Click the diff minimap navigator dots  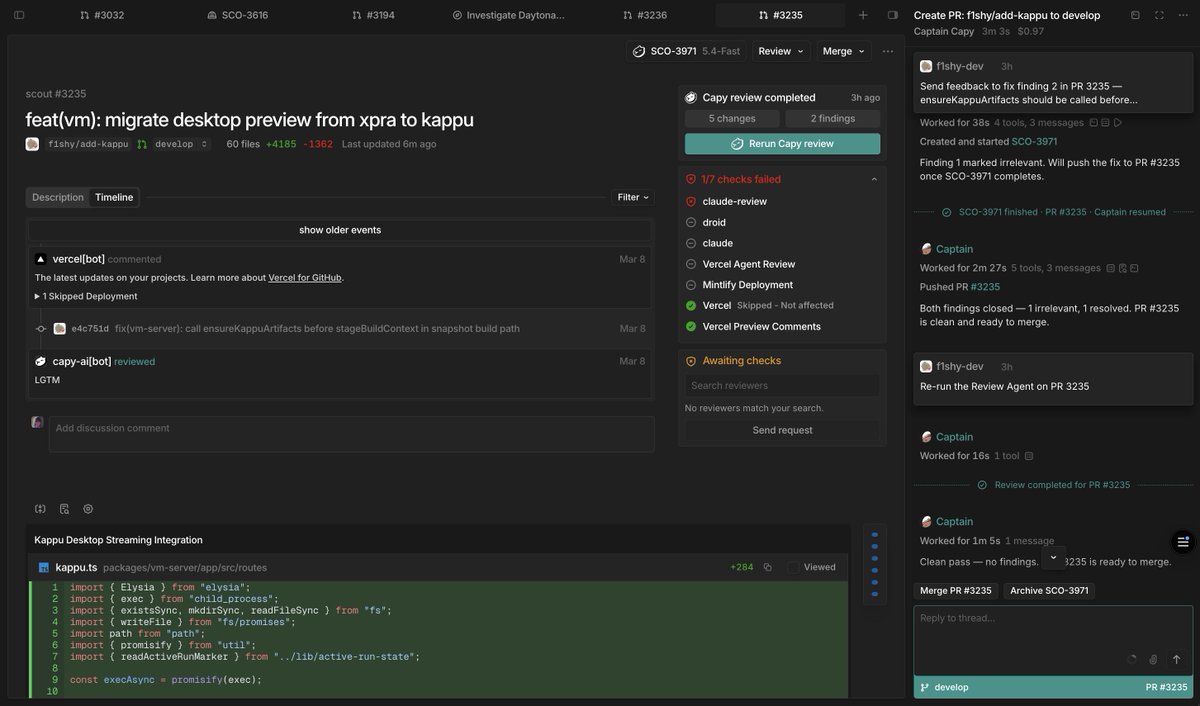click(874, 565)
